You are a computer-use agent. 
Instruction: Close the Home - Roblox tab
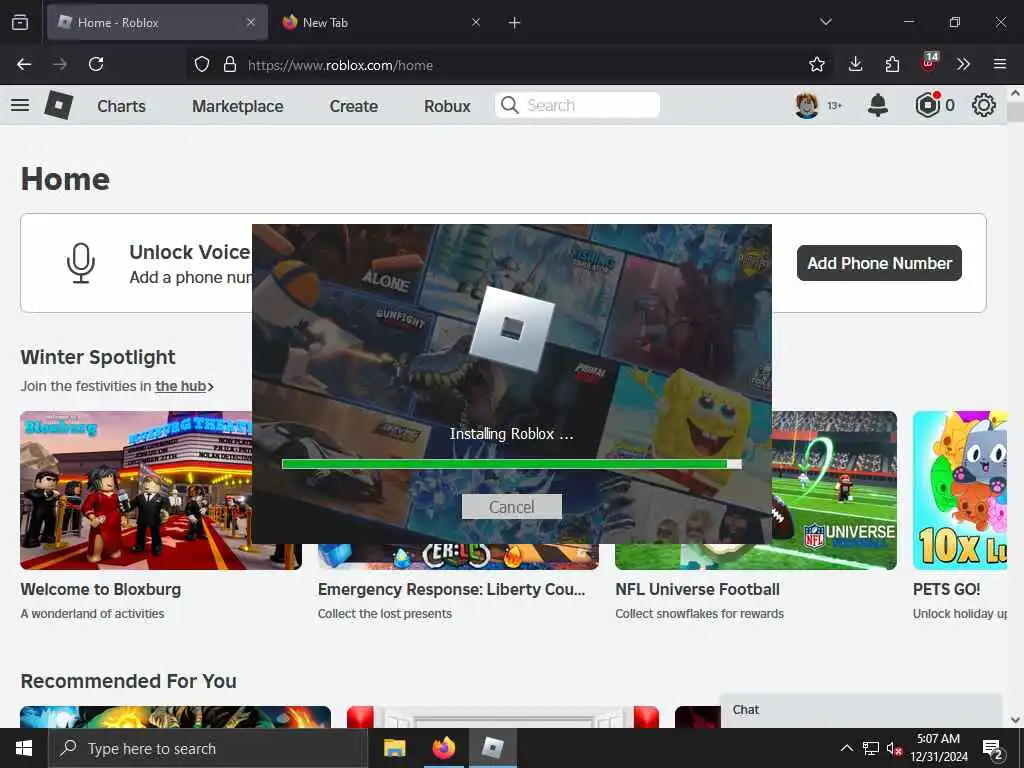coord(251,22)
